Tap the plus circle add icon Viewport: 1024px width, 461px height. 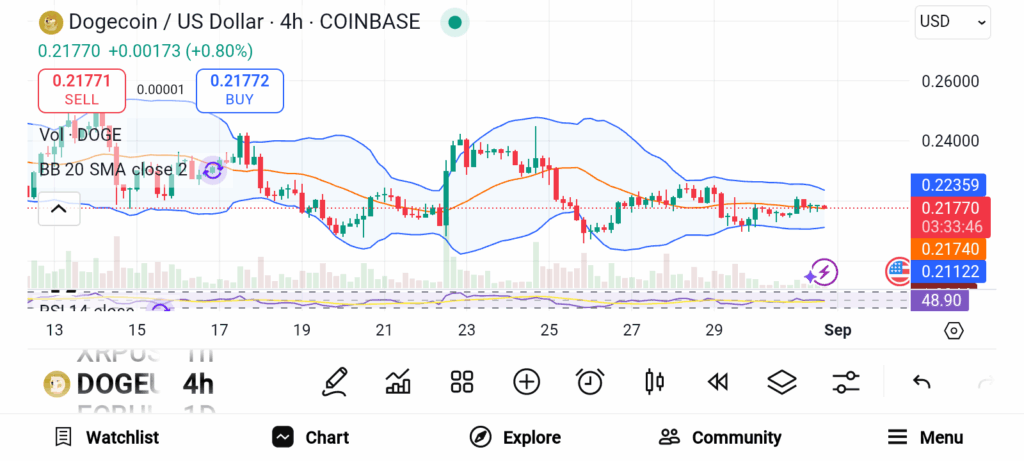tap(526, 381)
